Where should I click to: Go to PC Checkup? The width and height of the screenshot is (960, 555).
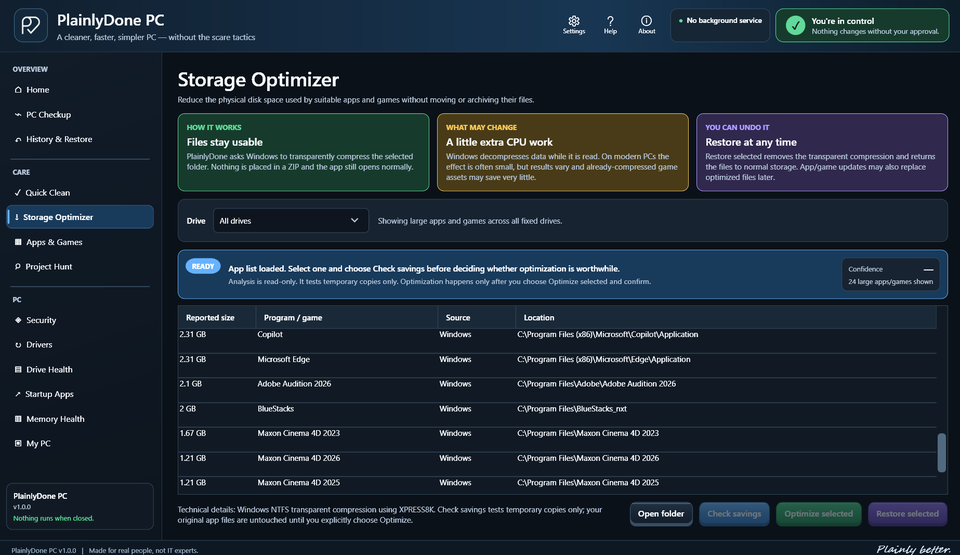pos(80,115)
